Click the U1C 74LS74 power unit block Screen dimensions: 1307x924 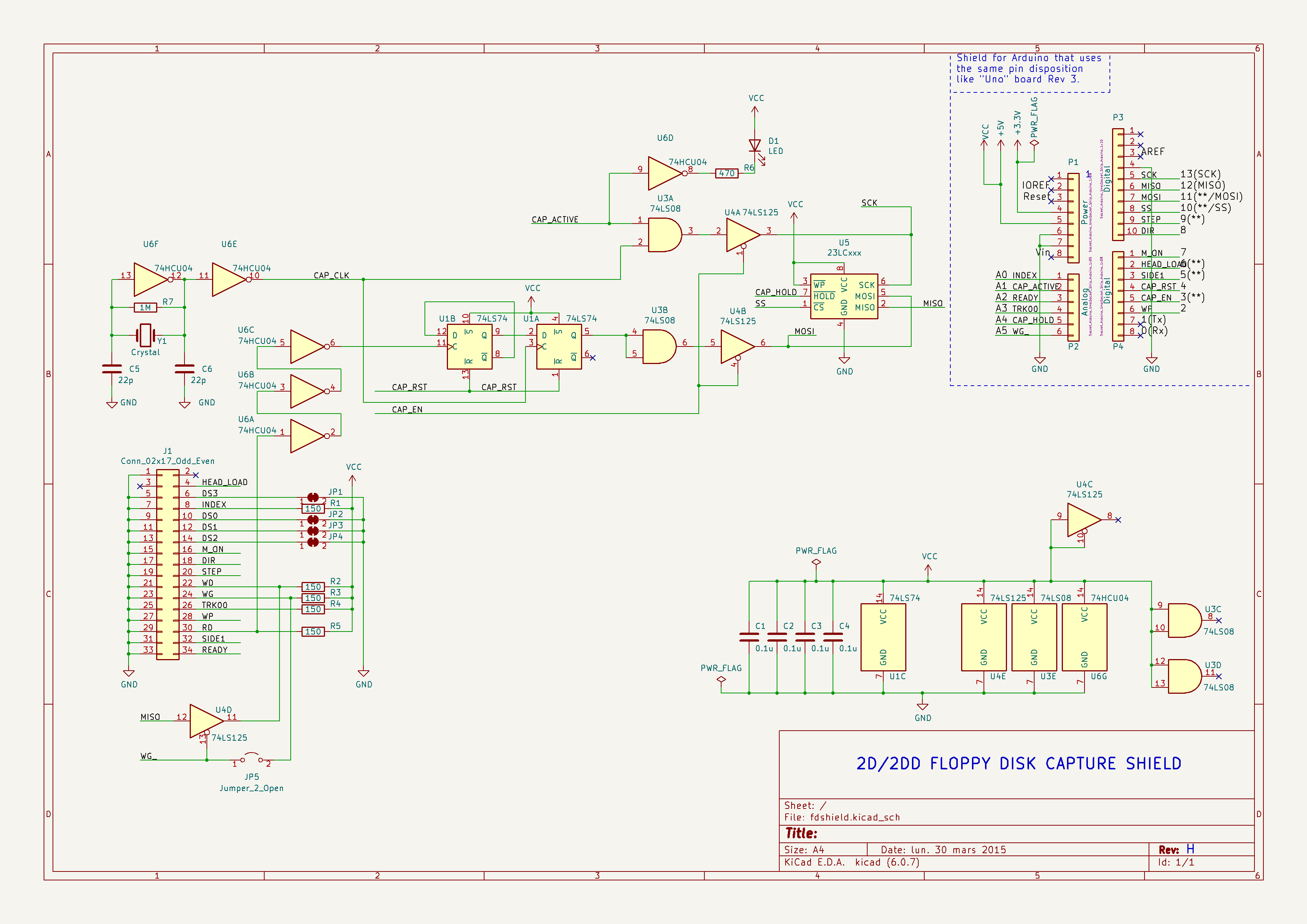click(883, 637)
